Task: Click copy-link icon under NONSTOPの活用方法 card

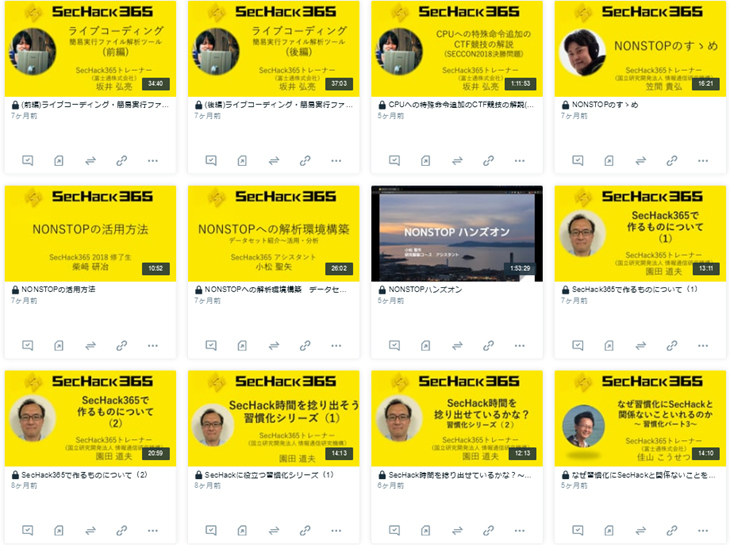Action: 122,345
